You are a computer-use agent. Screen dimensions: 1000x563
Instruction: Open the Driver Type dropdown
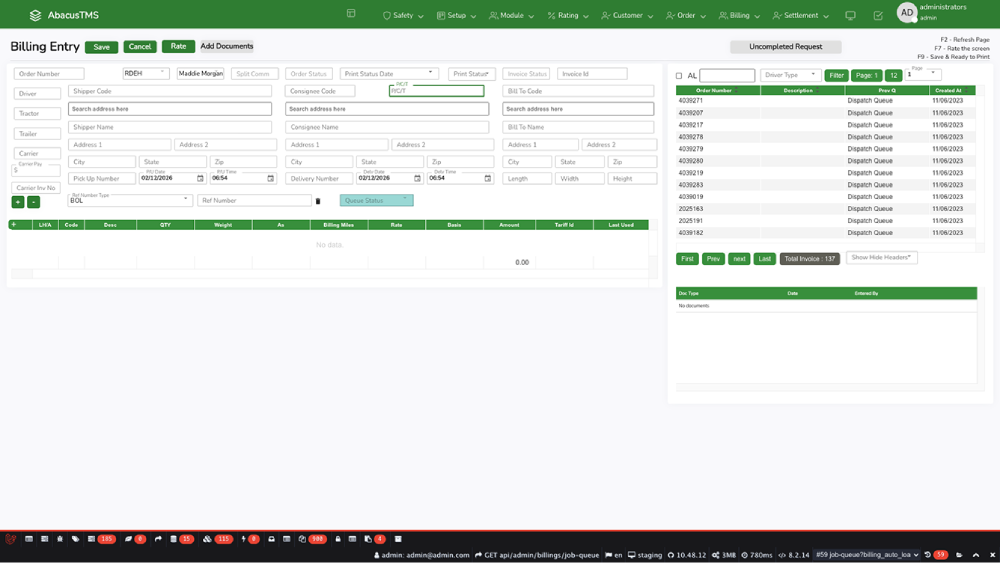point(790,75)
